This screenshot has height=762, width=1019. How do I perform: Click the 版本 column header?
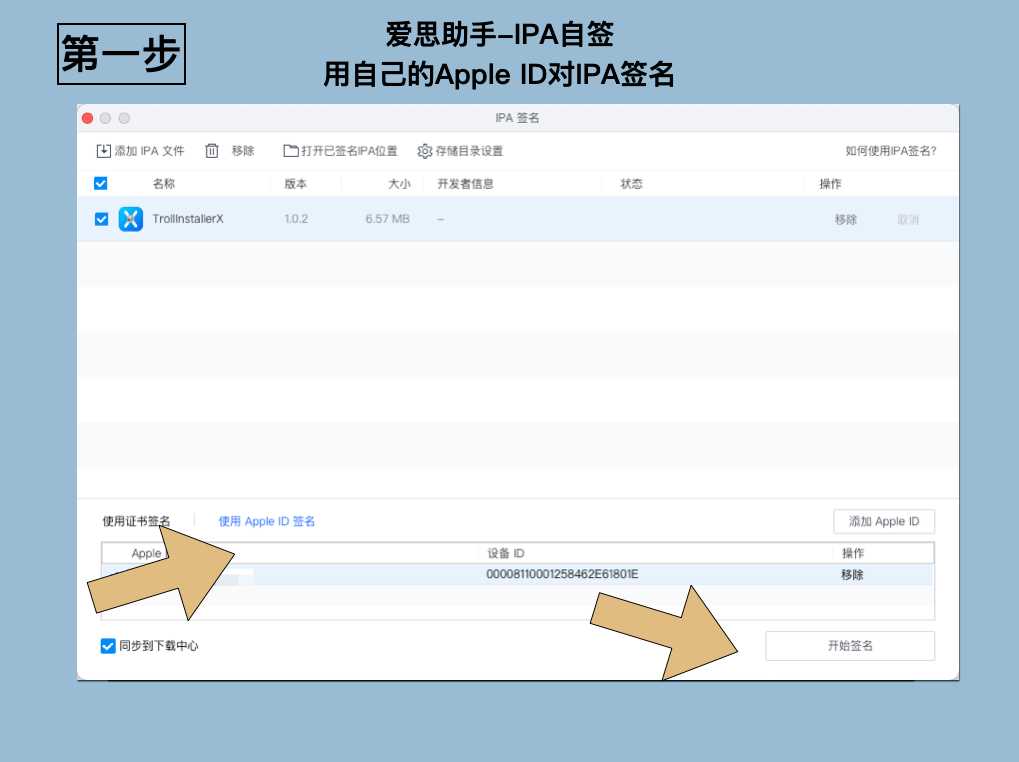pos(296,184)
